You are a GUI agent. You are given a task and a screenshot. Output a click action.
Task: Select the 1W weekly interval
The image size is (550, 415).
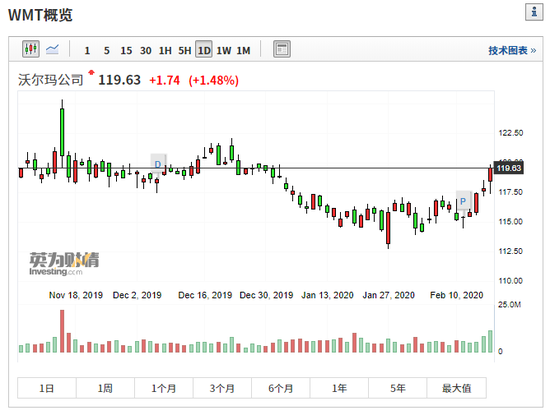pos(223,51)
